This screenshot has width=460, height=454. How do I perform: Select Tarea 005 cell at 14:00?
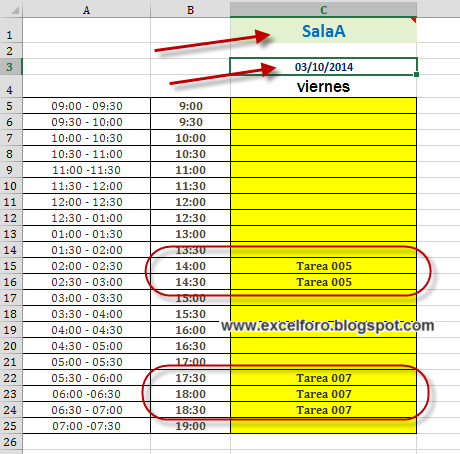click(323, 266)
